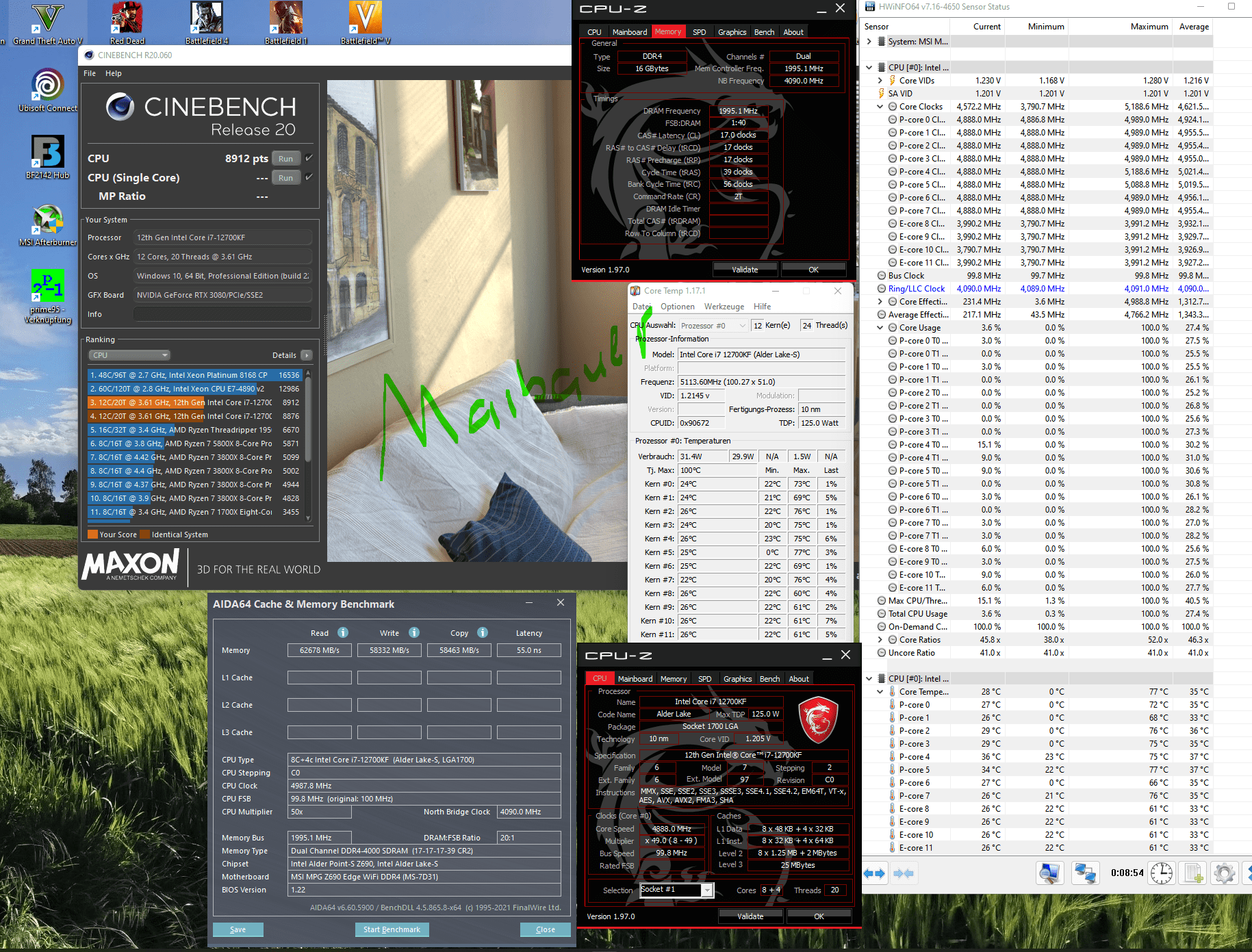Image resolution: width=1252 pixels, height=952 pixels.
Task: Click the 0:08:54 elapsed time in HWiNFO
Action: (1127, 873)
